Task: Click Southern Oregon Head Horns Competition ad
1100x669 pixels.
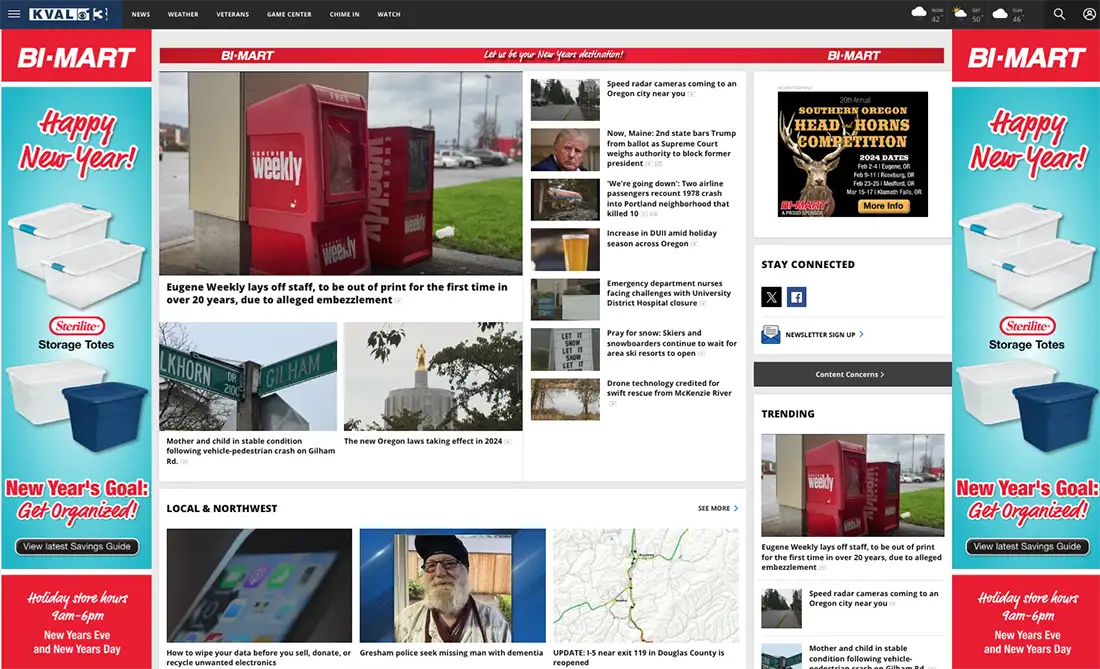Action: pyautogui.click(x=852, y=154)
